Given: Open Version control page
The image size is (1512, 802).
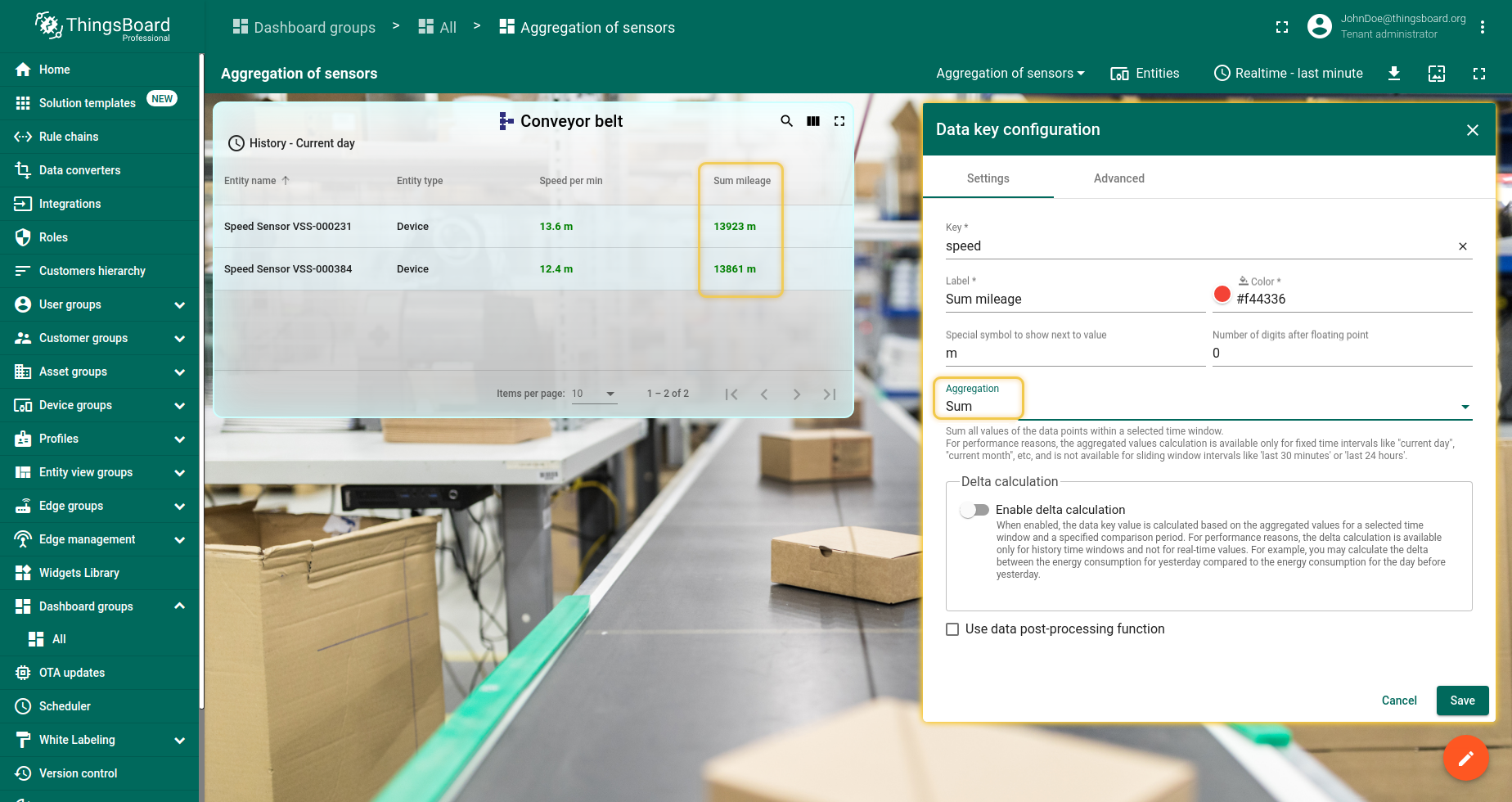Looking at the screenshot, I should click(x=99, y=773).
